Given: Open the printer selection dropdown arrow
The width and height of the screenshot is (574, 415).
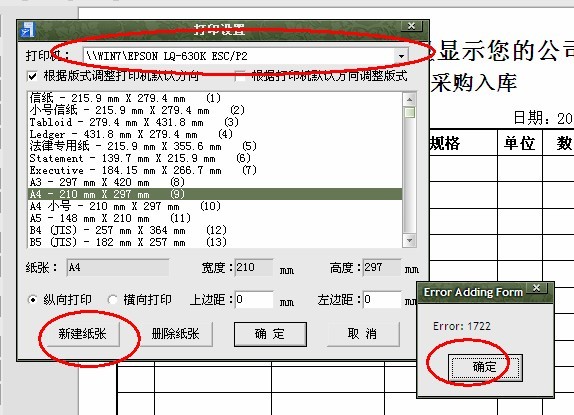Looking at the screenshot, I should (x=401, y=56).
